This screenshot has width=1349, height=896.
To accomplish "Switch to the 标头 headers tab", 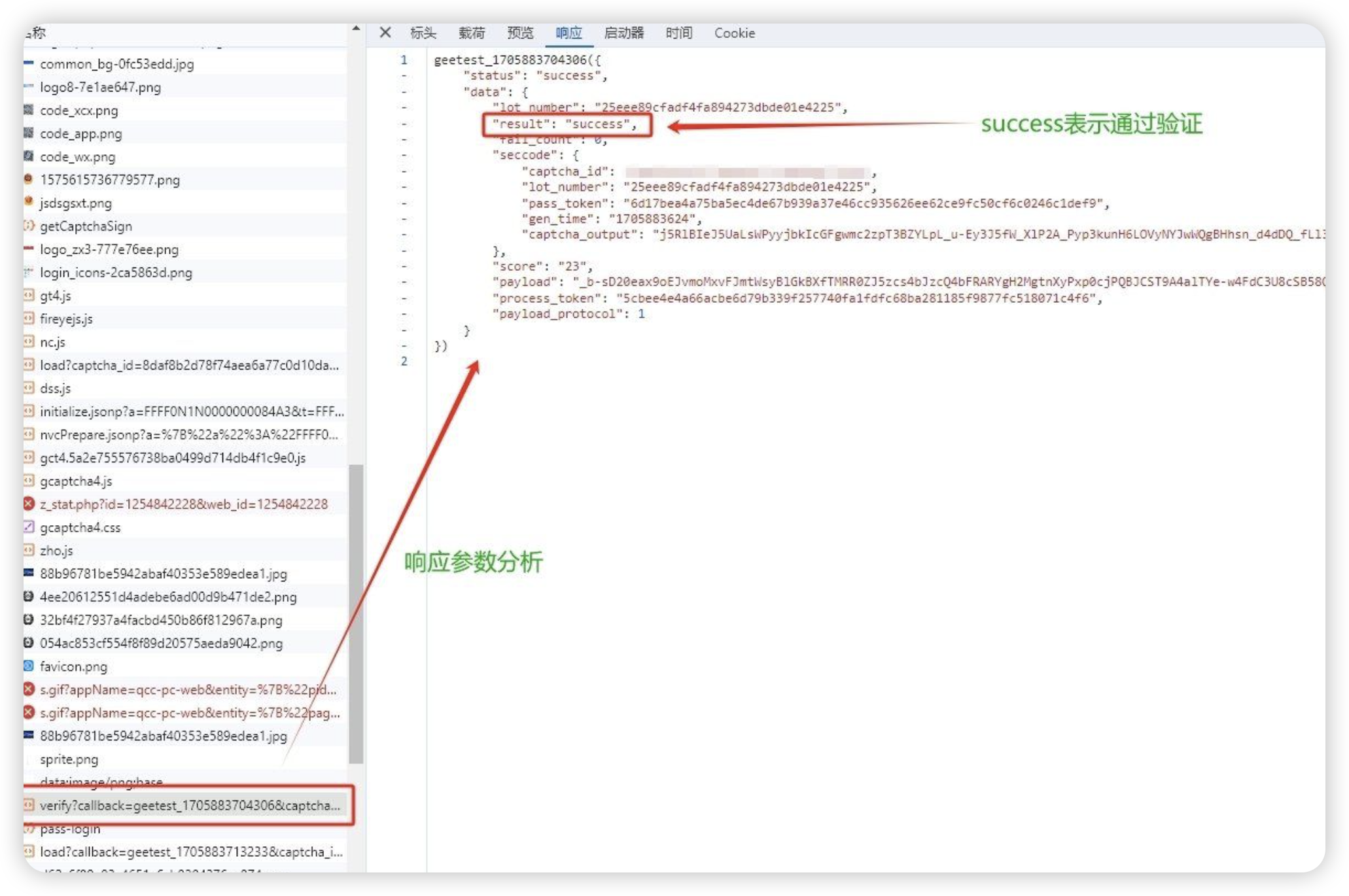I will 423,33.
